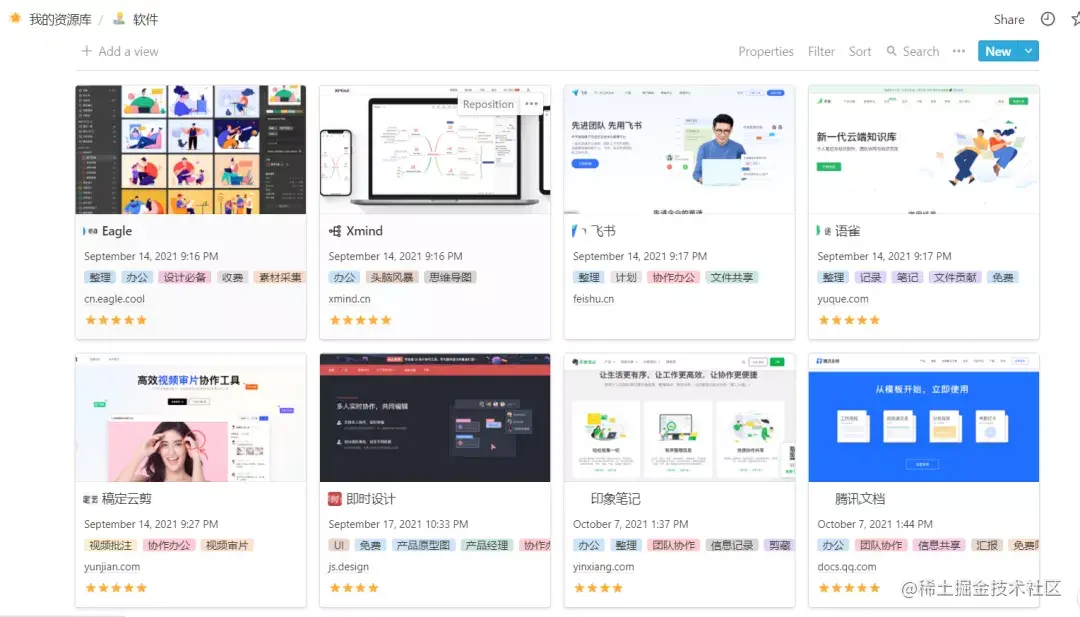Click the search magnifier icon

[891, 51]
